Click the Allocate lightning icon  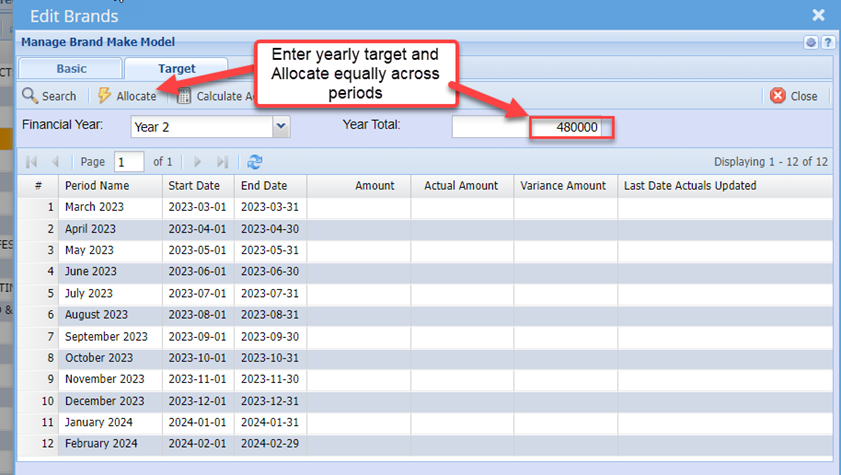pos(104,96)
